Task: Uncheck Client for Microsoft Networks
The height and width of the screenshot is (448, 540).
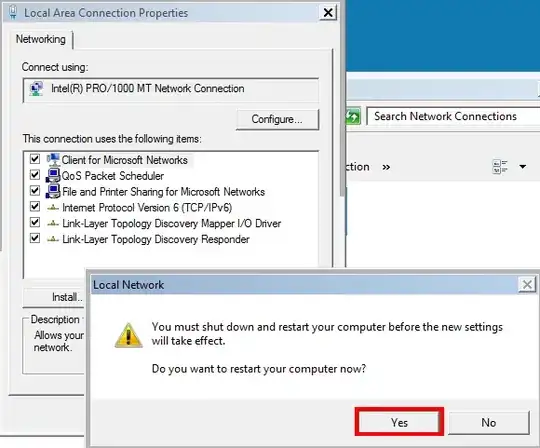Action: pos(35,159)
